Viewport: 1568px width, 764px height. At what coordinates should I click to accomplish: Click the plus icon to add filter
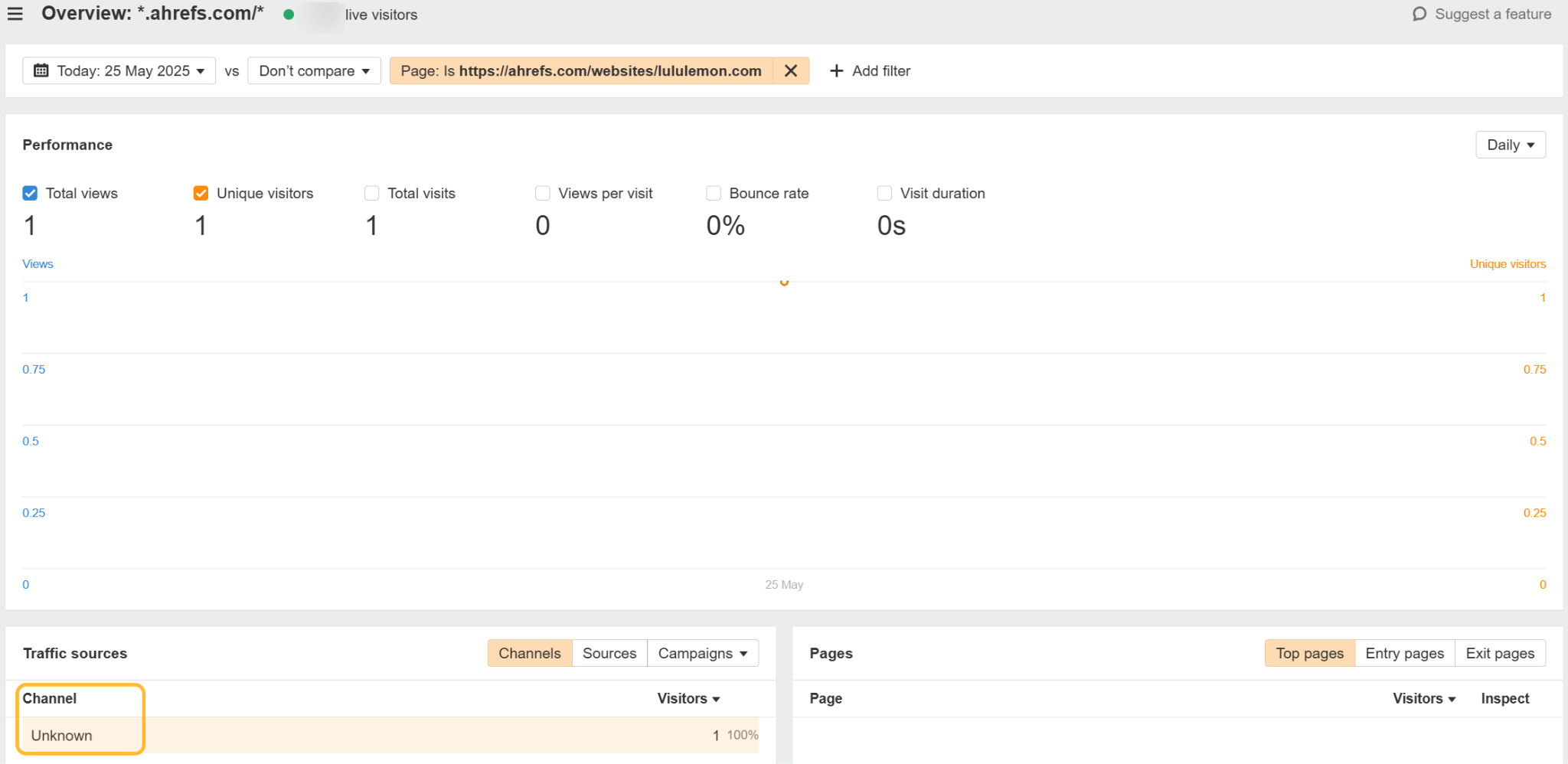(x=837, y=71)
